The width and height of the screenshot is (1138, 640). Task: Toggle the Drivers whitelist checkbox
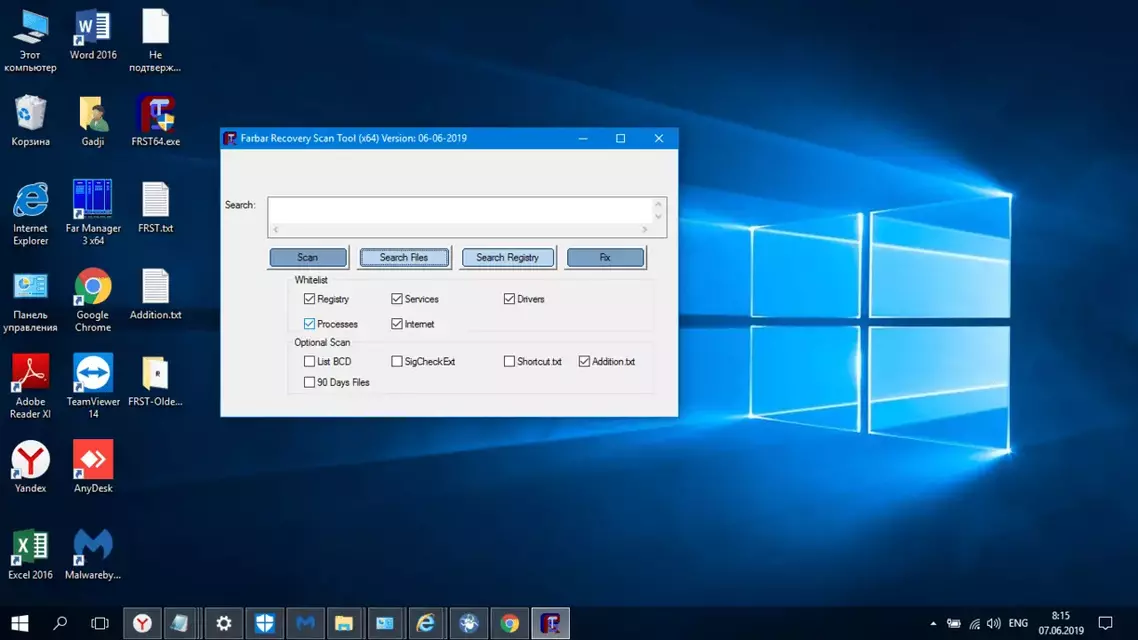[509, 299]
